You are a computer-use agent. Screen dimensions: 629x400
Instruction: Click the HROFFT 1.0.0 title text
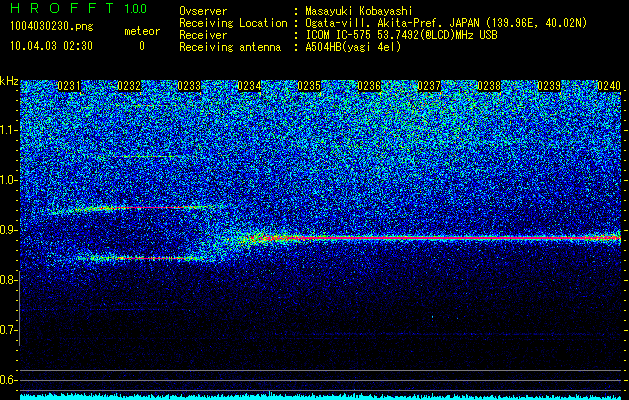[x=79, y=8]
